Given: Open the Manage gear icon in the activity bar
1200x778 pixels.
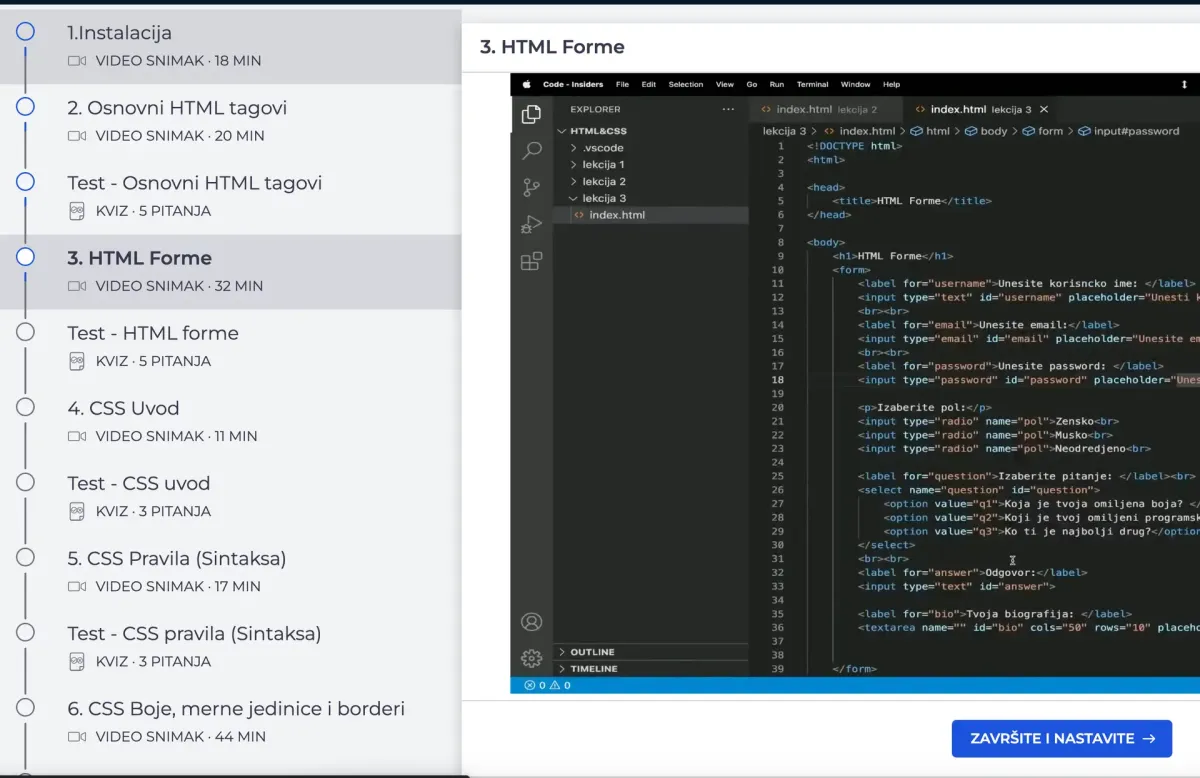Looking at the screenshot, I should (532, 658).
